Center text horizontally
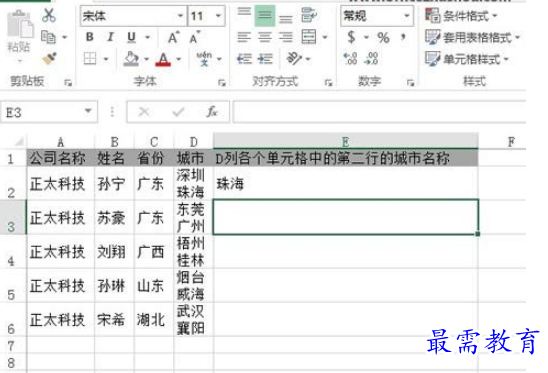The height and width of the screenshot is (373, 548). (265, 37)
